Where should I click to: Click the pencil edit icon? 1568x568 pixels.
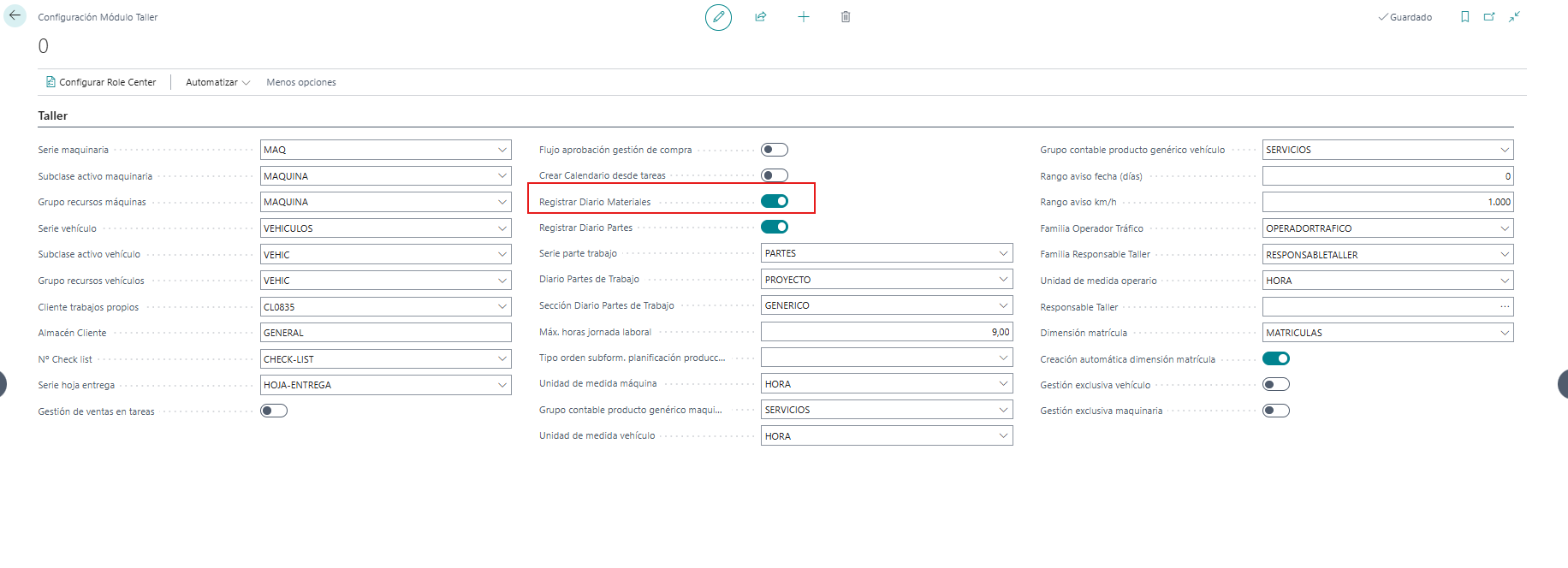[718, 17]
